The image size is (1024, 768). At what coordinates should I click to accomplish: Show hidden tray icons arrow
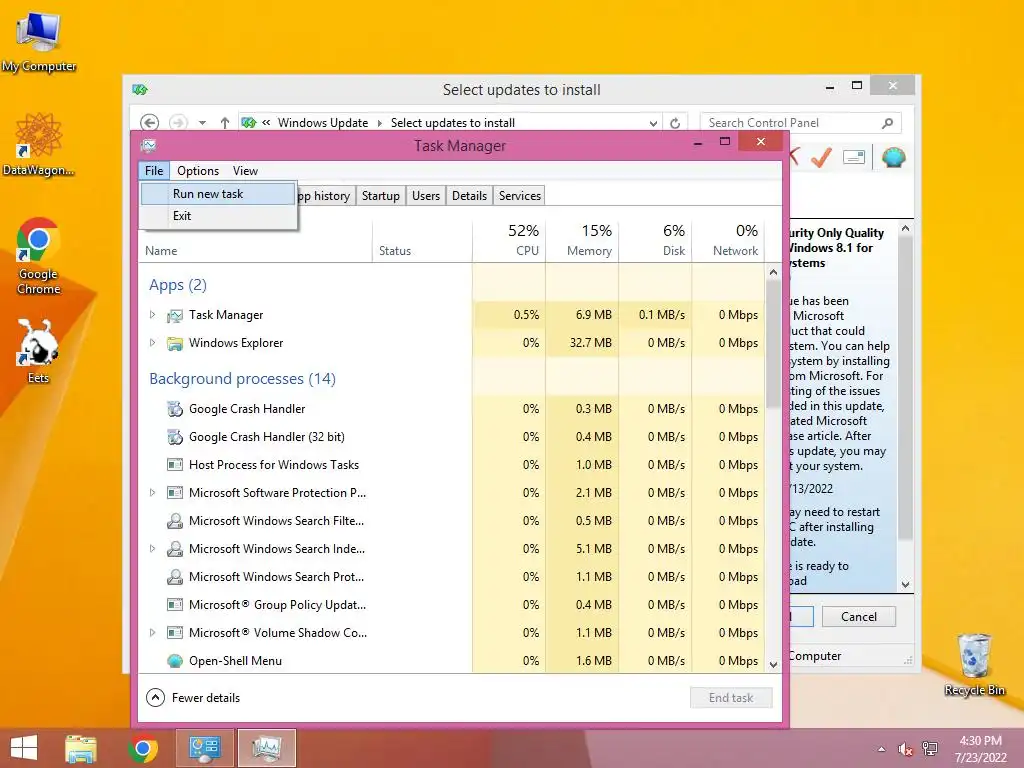coord(882,749)
